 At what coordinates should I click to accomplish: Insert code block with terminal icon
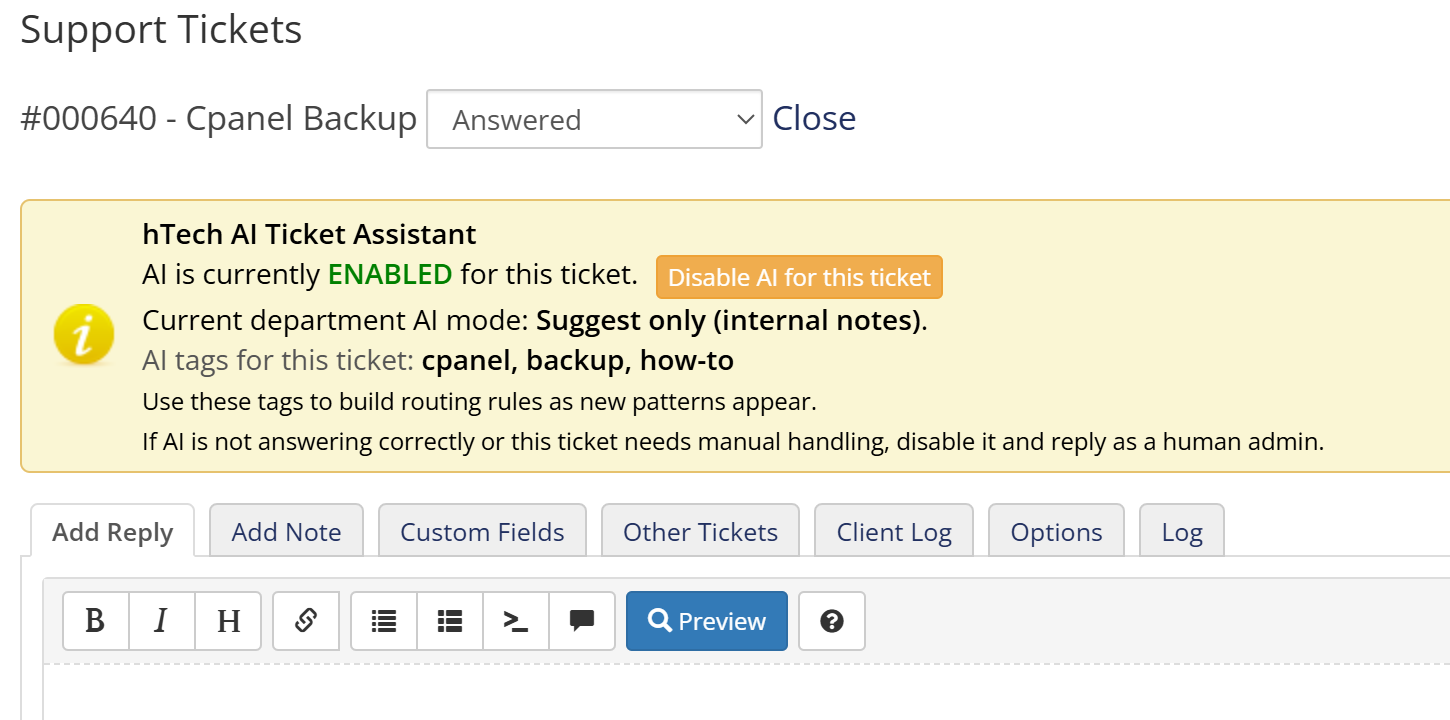point(516,621)
